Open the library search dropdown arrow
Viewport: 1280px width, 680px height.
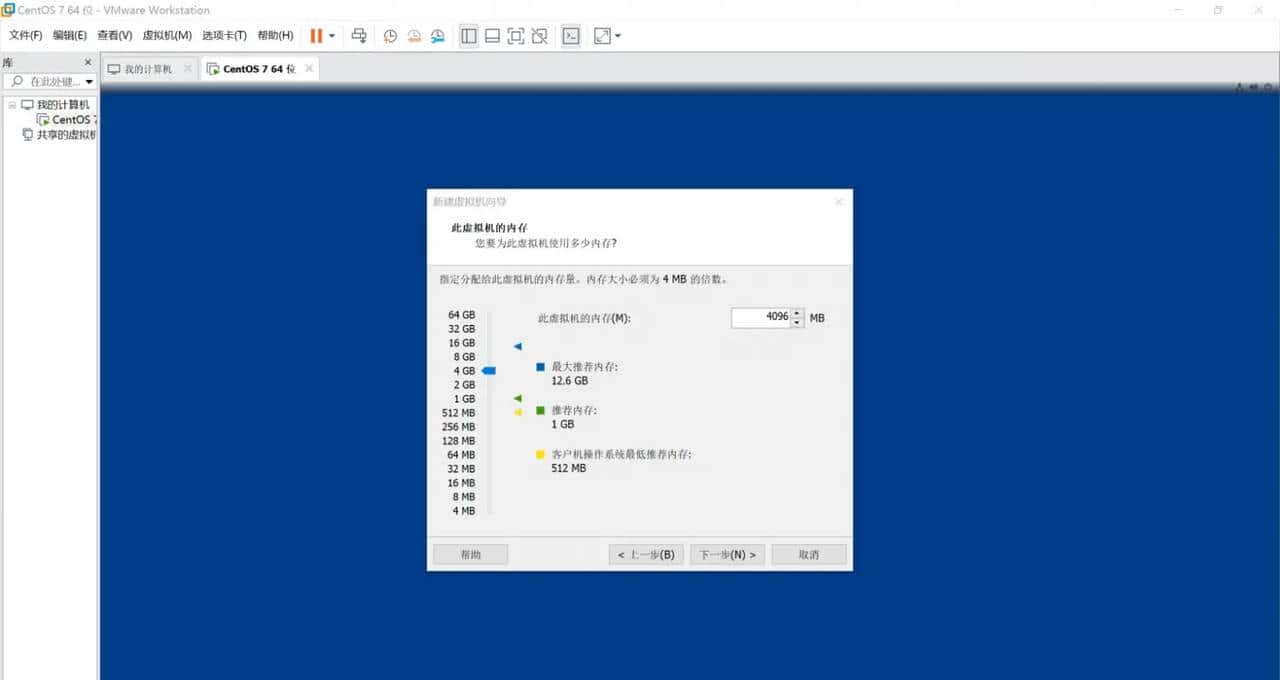coord(88,82)
